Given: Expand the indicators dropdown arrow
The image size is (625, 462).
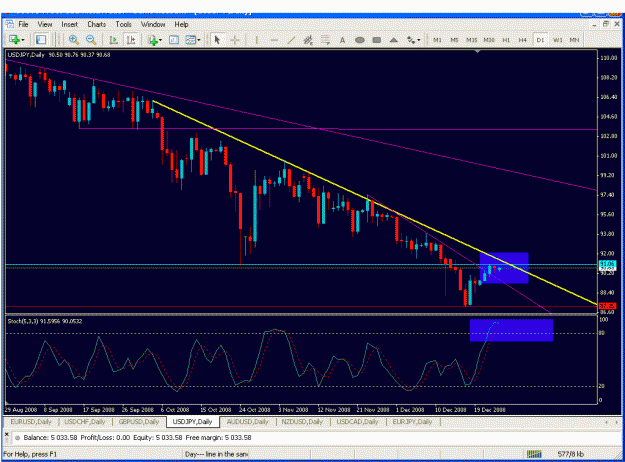Looking at the screenshot, I should click(160, 40).
